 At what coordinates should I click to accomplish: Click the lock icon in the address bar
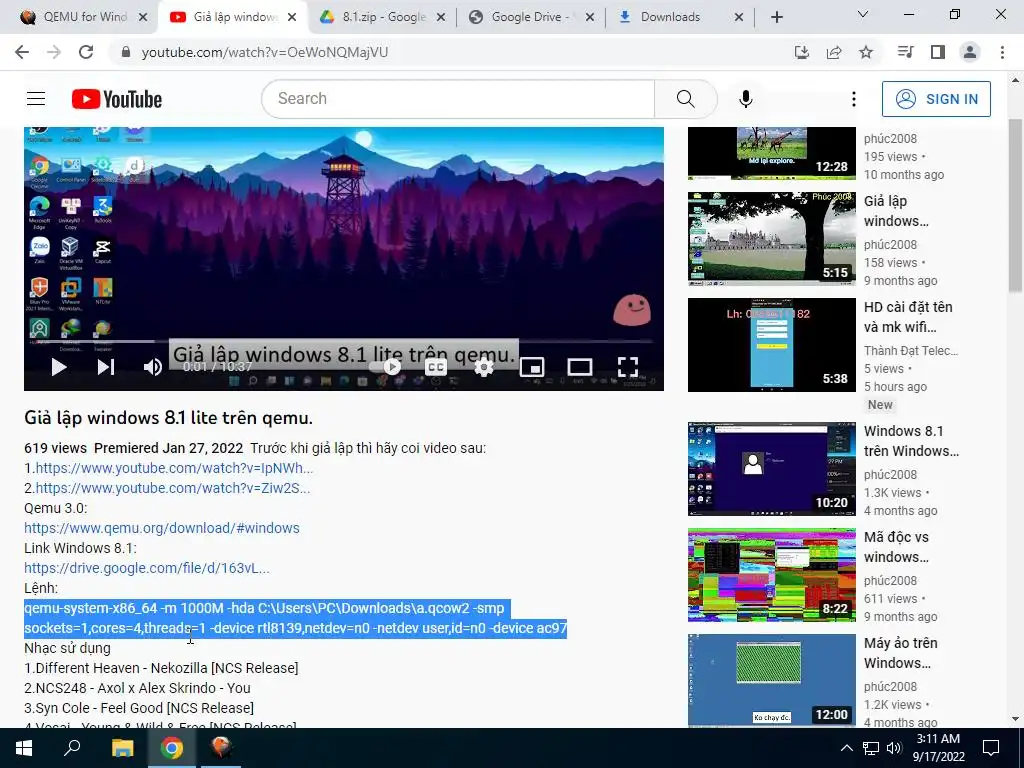click(x=126, y=52)
